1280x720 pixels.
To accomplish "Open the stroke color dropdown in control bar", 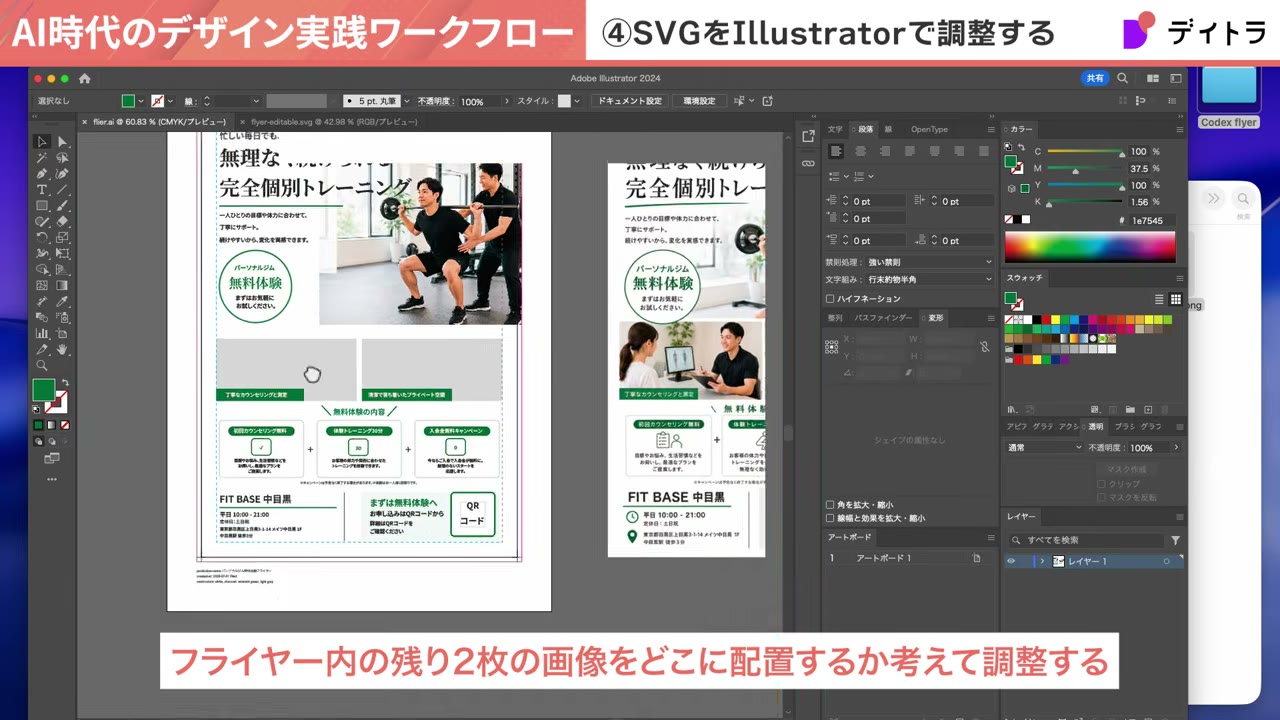I will [x=171, y=101].
